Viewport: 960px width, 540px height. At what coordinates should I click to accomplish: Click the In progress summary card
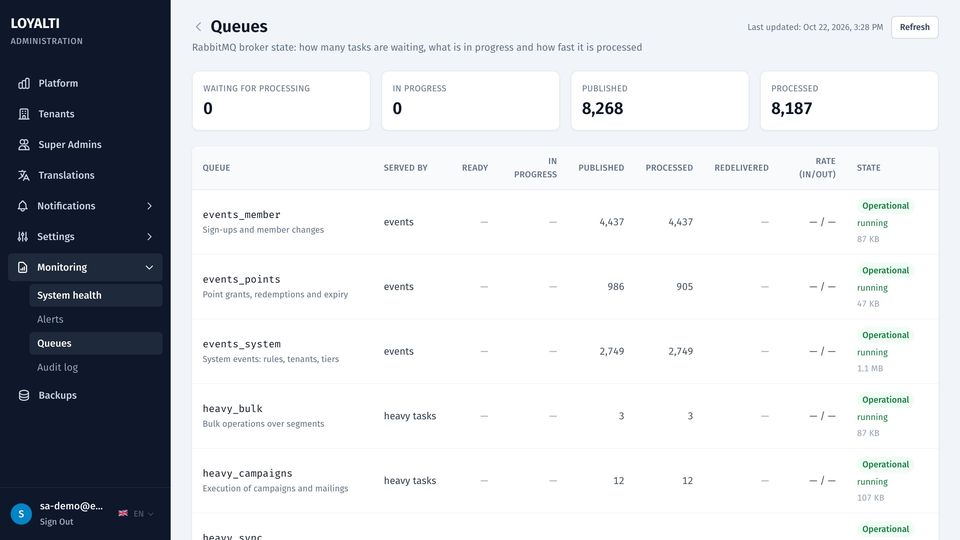470,100
